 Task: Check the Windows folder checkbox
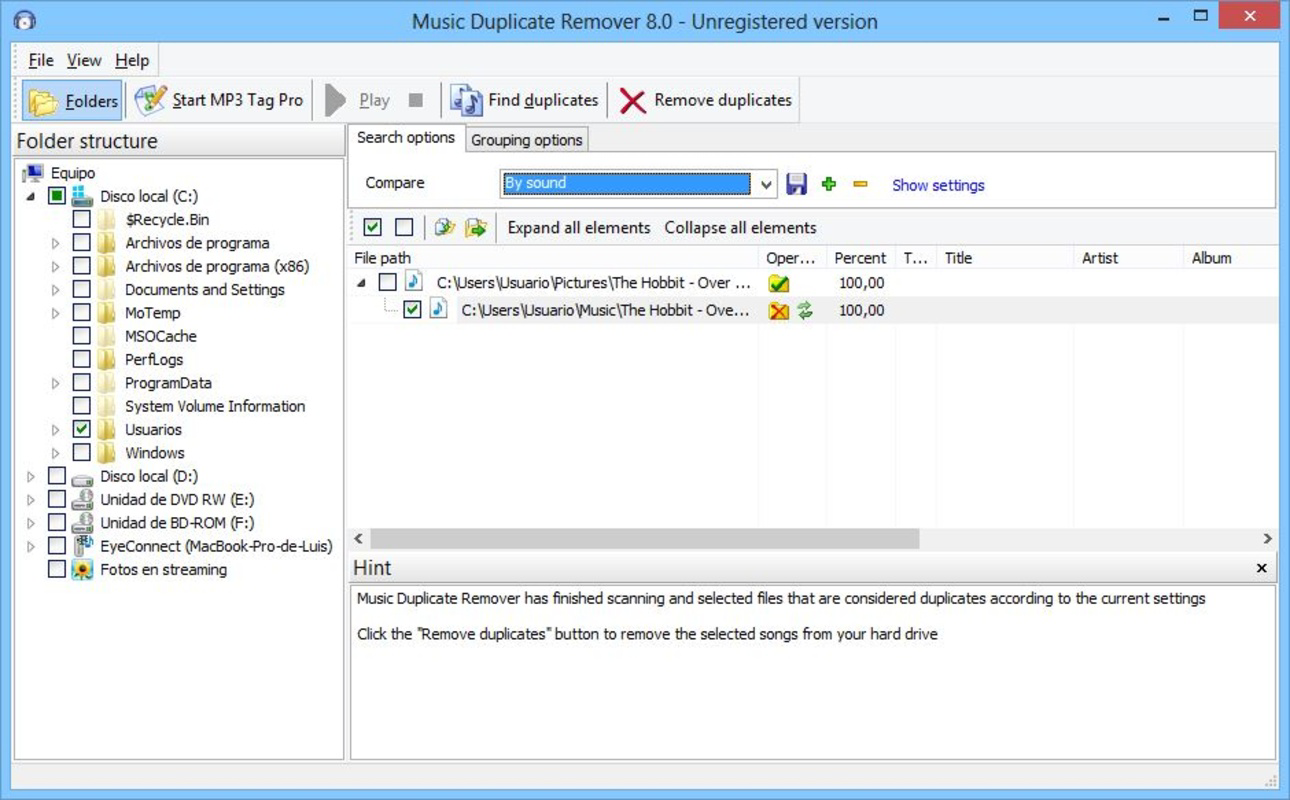(82, 453)
